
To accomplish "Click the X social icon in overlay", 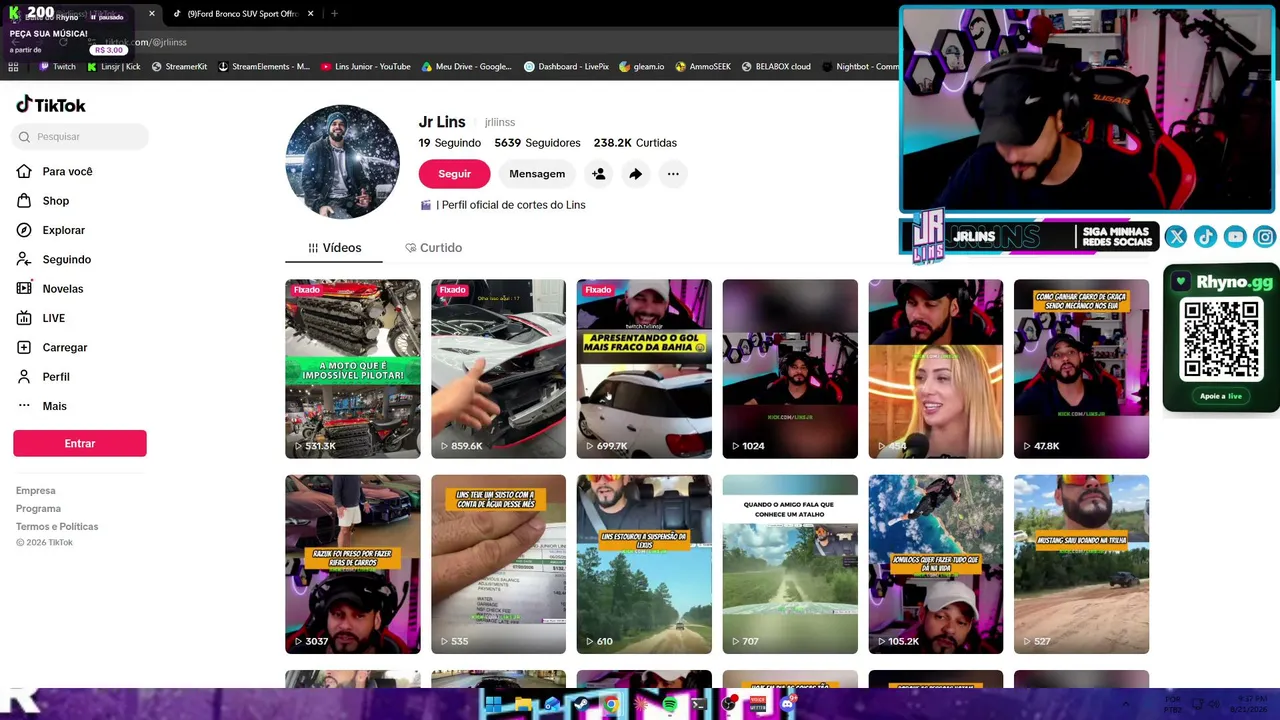I will click(x=1176, y=237).
